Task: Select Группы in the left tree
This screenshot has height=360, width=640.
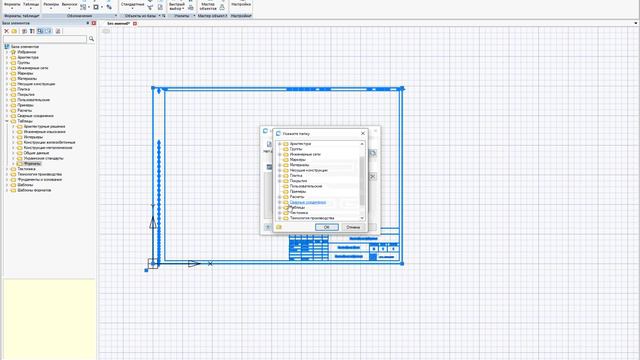Action: tap(24, 63)
